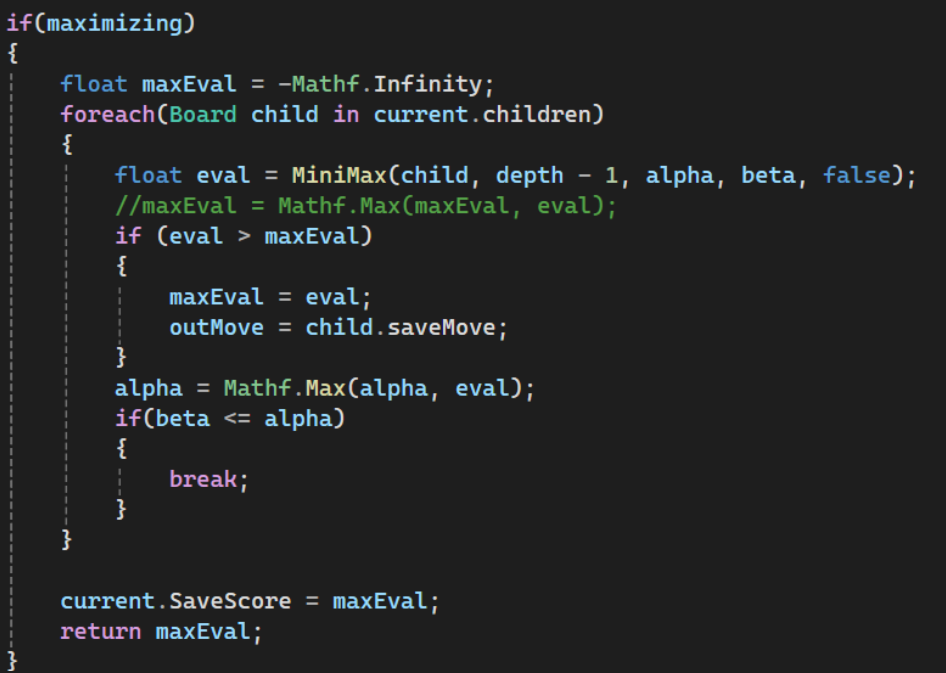Click the Mathf.Infinity constant
The height and width of the screenshot is (673, 946).
tap(387, 84)
